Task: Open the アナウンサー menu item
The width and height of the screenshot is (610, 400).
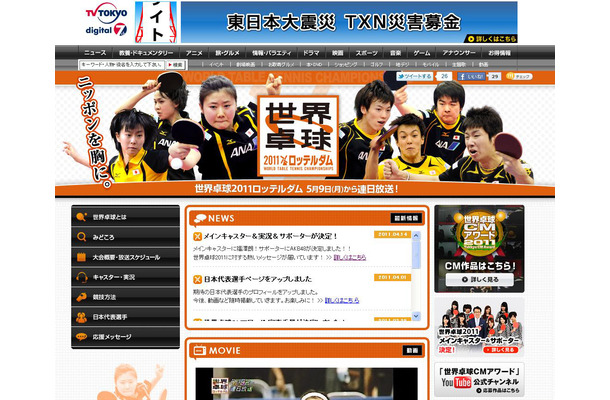Action: (x=459, y=53)
